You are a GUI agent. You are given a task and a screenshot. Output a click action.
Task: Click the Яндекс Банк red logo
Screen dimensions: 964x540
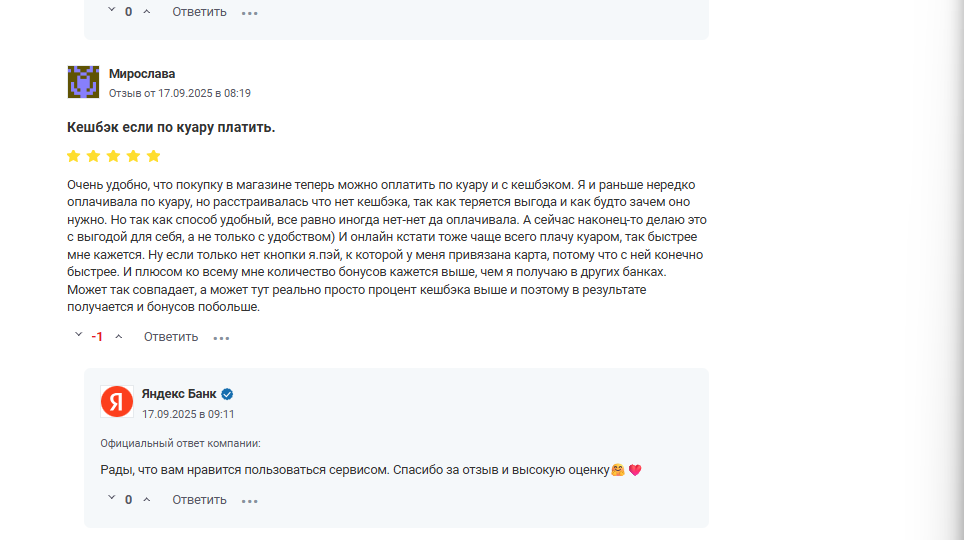point(117,402)
